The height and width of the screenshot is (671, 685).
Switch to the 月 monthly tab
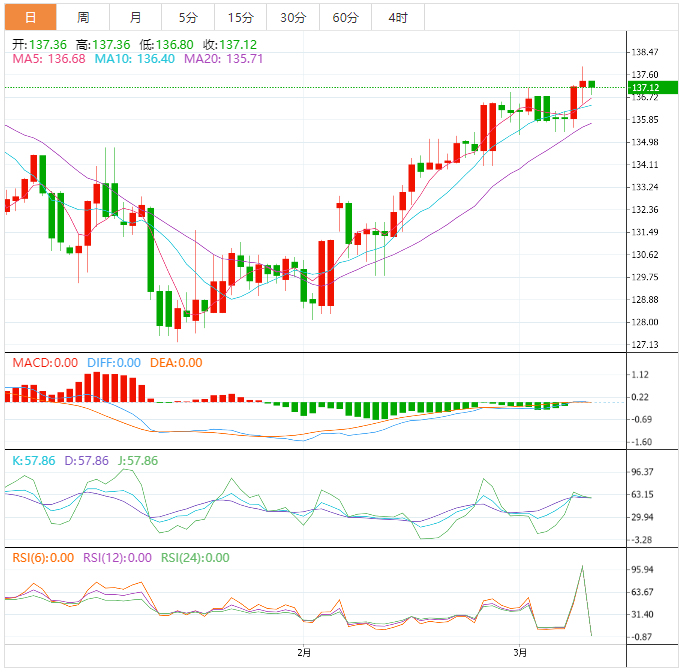[135, 17]
